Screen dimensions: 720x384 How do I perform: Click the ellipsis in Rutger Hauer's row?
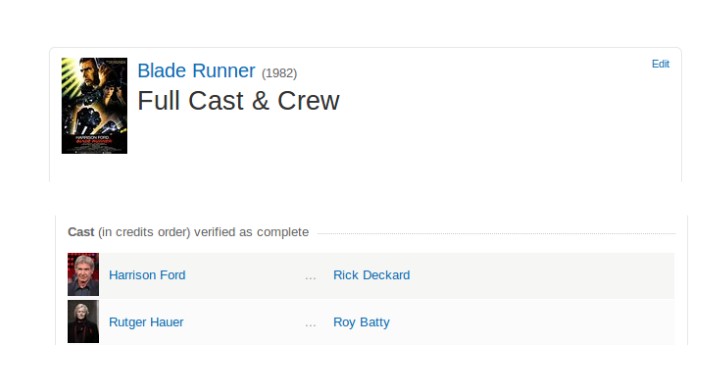[x=310, y=324]
